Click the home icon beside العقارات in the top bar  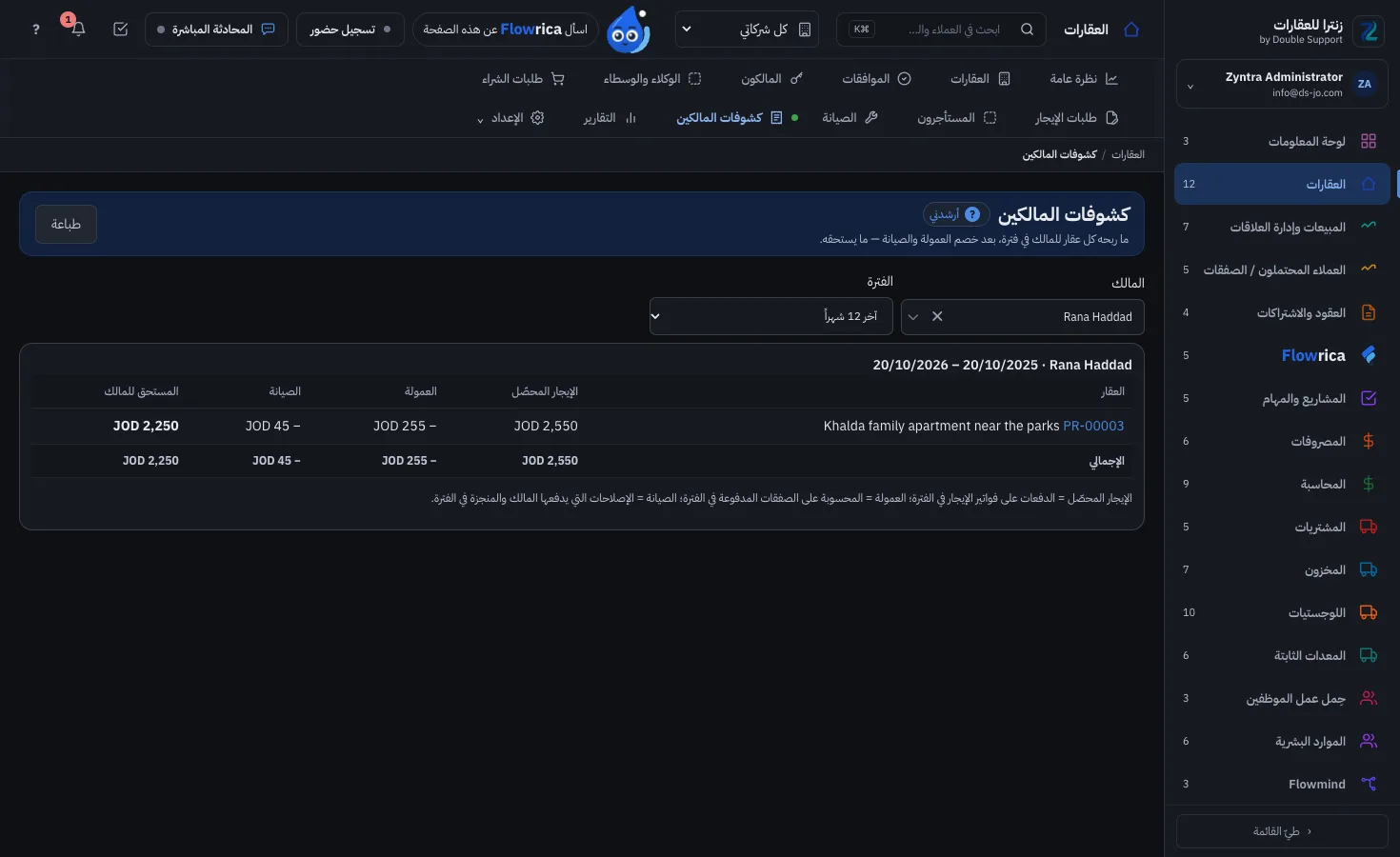pos(1131,30)
